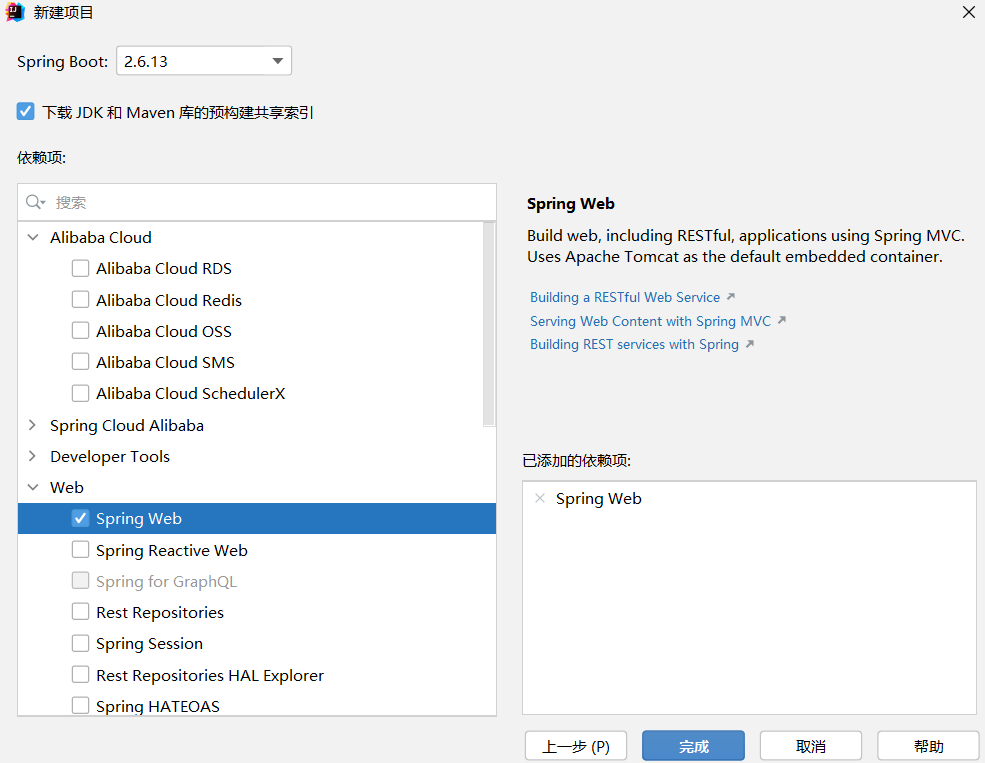This screenshot has width=985, height=763.
Task: Toggle JDK and Maven shared indexes download checkbox
Action: 26,112
